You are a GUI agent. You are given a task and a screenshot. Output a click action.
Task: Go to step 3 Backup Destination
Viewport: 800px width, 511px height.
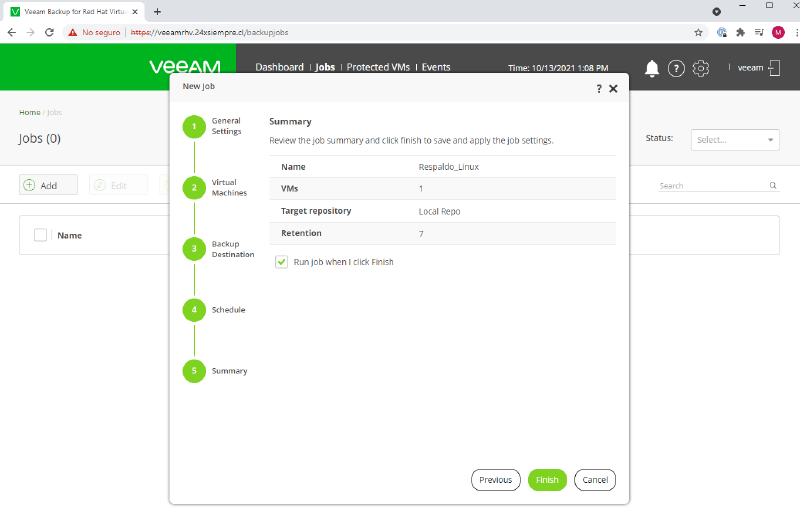pos(194,249)
